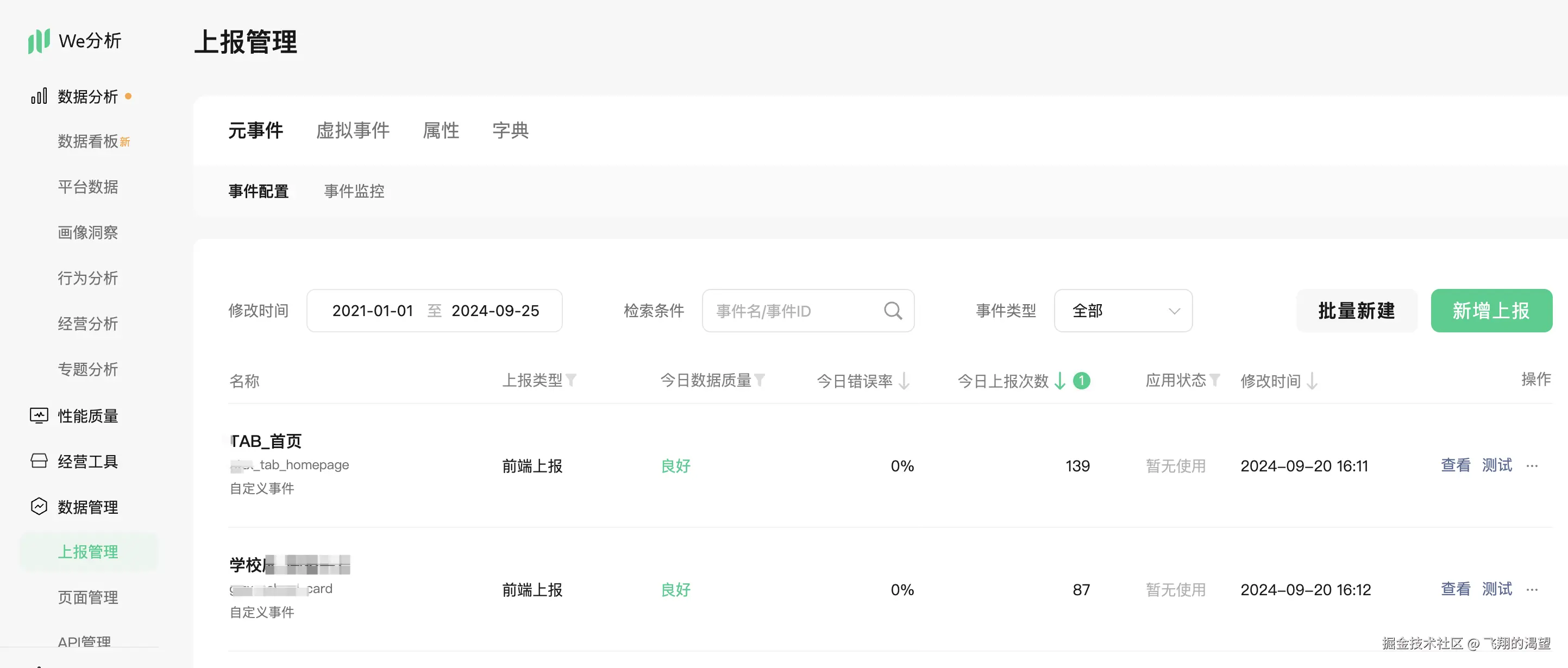Screen dimensions: 1568x668
Task: Filter by 上报类型 funnel icon
Action: (571, 380)
